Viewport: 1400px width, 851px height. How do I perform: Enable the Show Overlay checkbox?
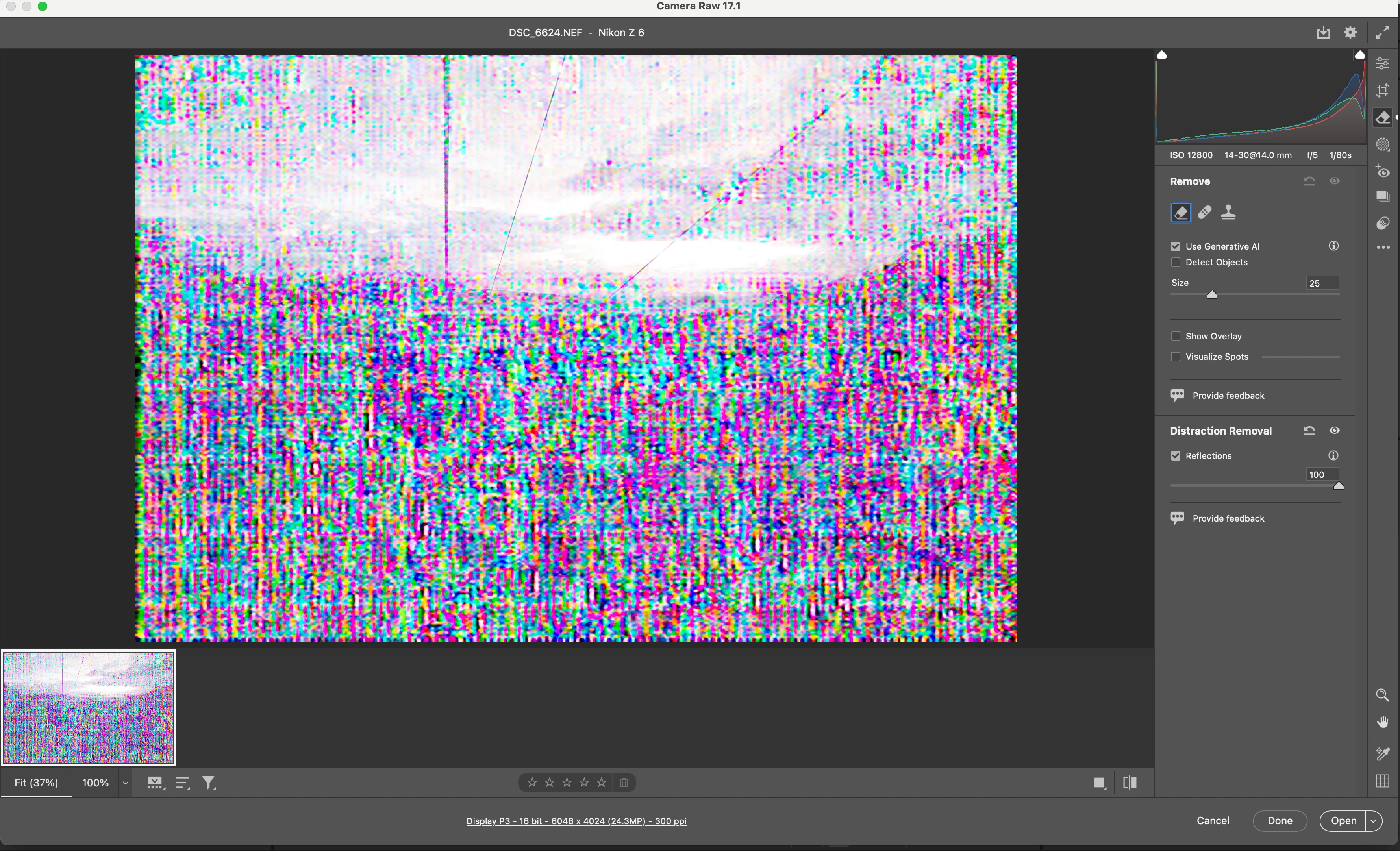tap(1176, 336)
